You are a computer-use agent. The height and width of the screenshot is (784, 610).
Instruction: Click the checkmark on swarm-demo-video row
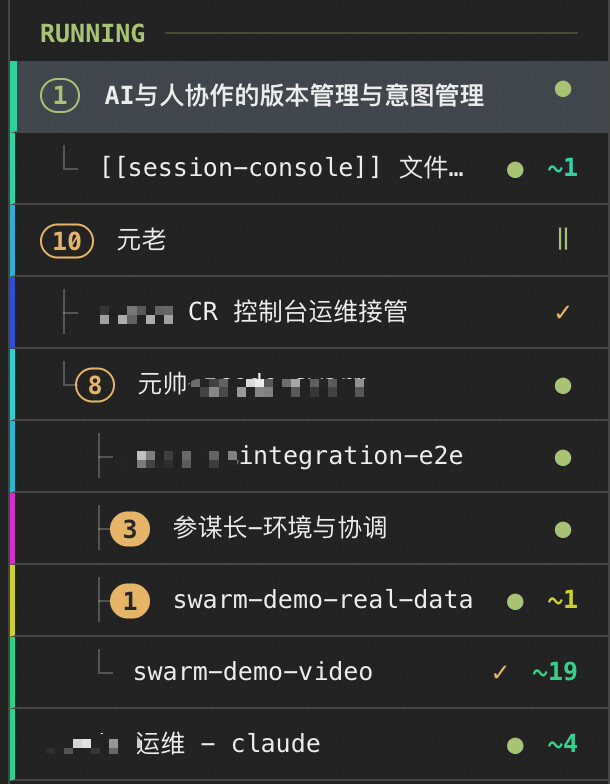click(500, 672)
